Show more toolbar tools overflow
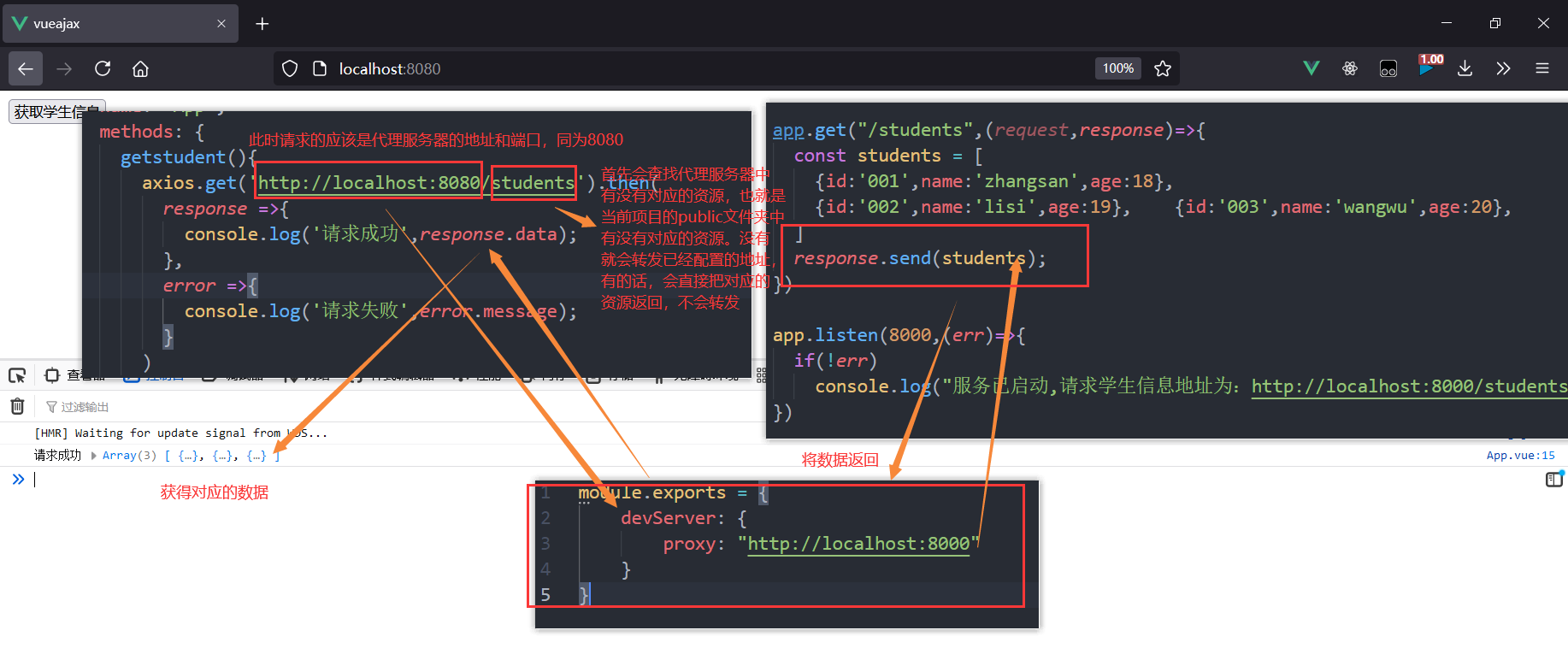The image size is (1568, 666). [x=1503, y=68]
